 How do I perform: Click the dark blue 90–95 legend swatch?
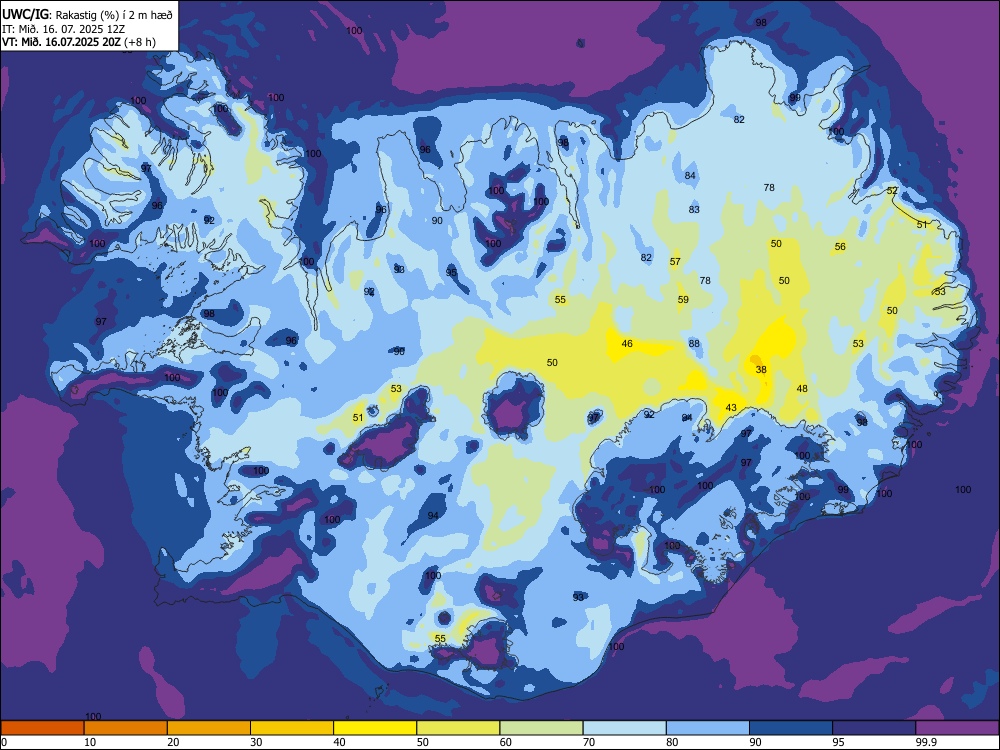pyautogui.click(x=791, y=728)
